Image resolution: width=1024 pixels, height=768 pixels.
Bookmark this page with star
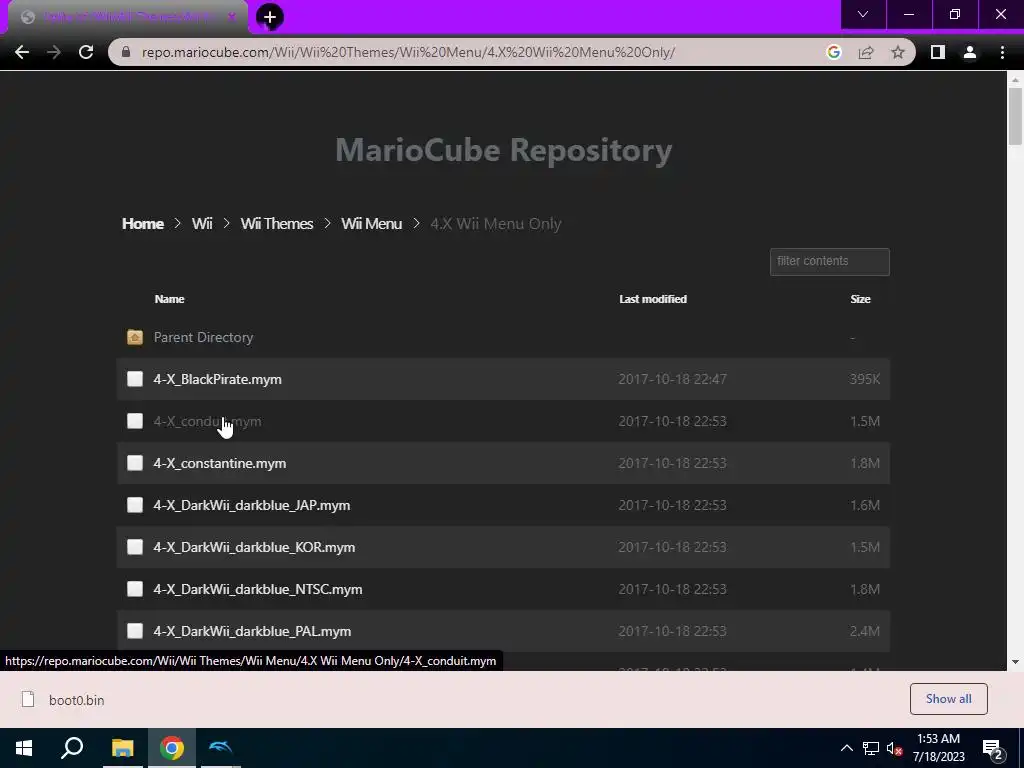pos(898,52)
